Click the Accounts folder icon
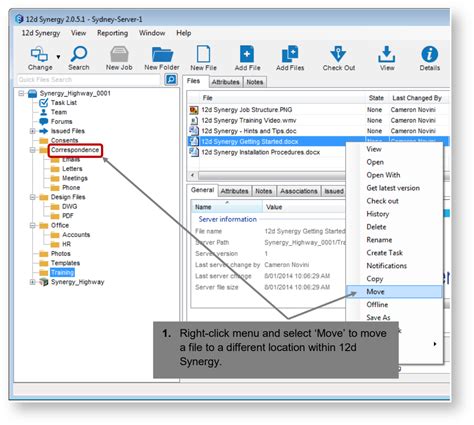The height and width of the screenshot is (425, 474). 55,235
